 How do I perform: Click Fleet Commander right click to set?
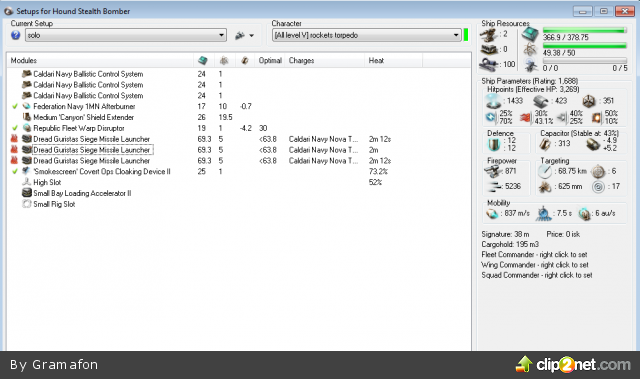(534, 255)
